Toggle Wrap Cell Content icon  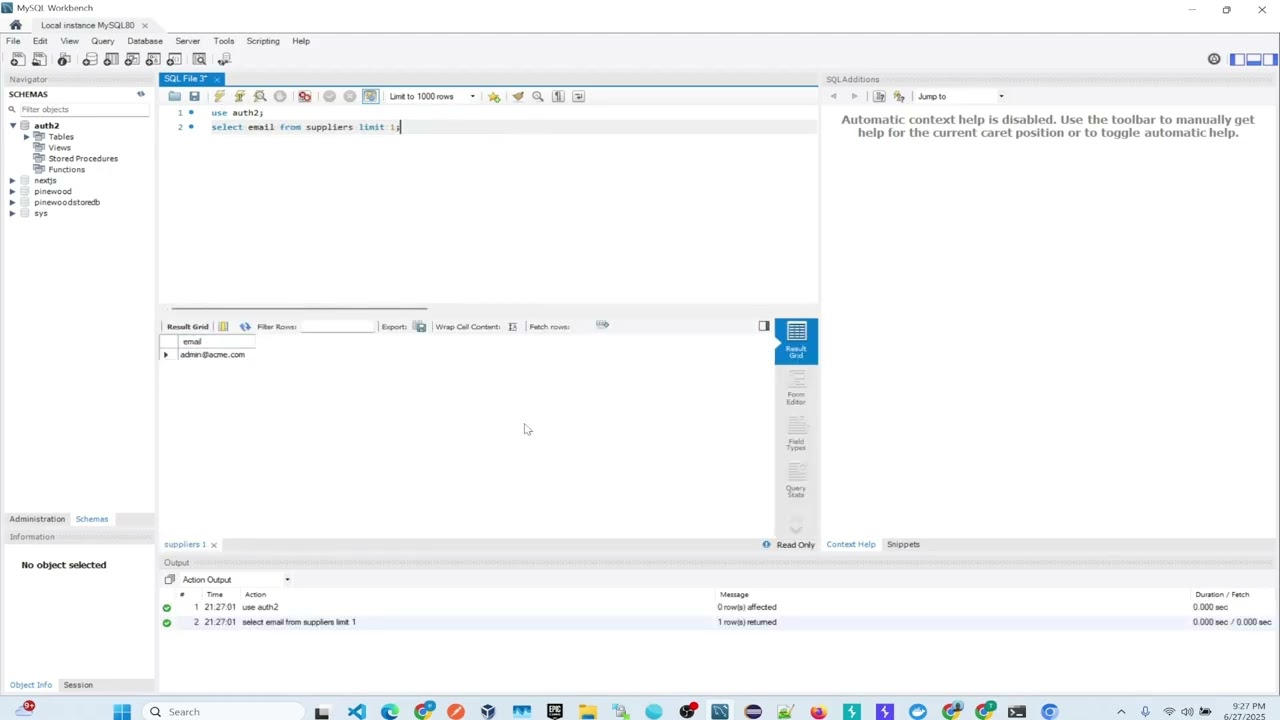coord(512,327)
